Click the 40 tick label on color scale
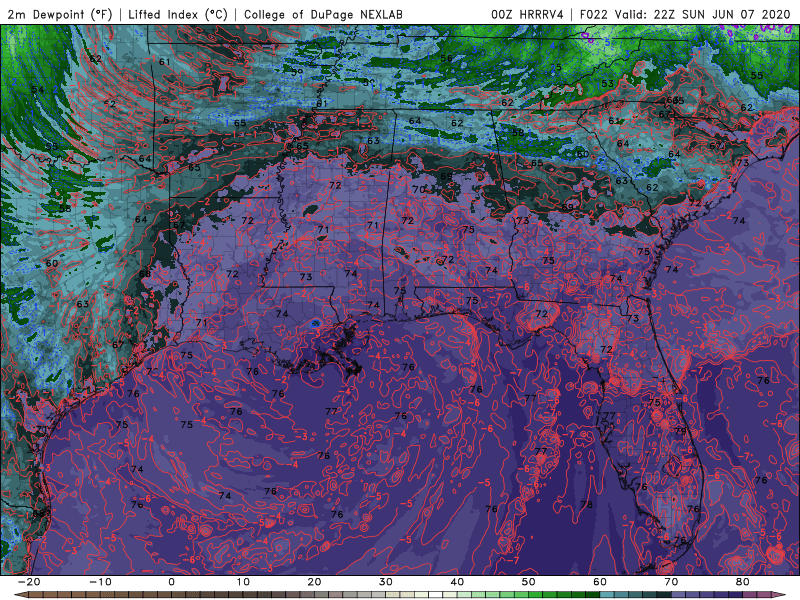The height and width of the screenshot is (600, 800). coord(457,582)
